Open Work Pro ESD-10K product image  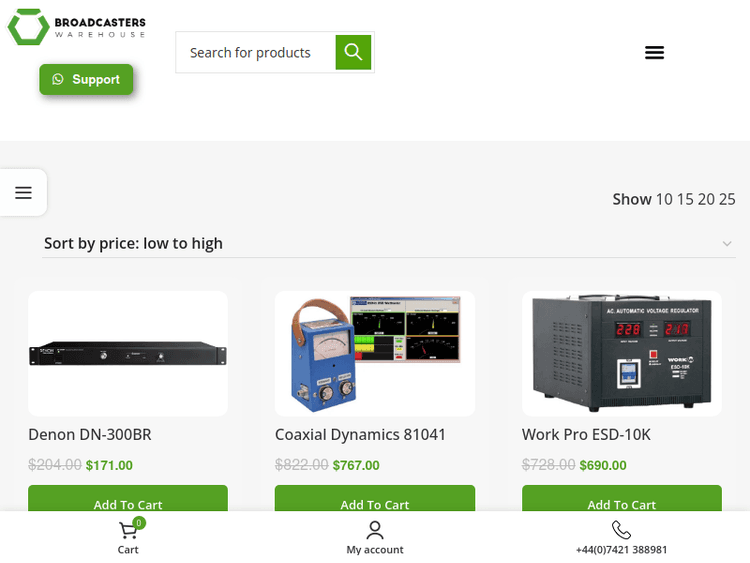pyautogui.click(x=621, y=353)
